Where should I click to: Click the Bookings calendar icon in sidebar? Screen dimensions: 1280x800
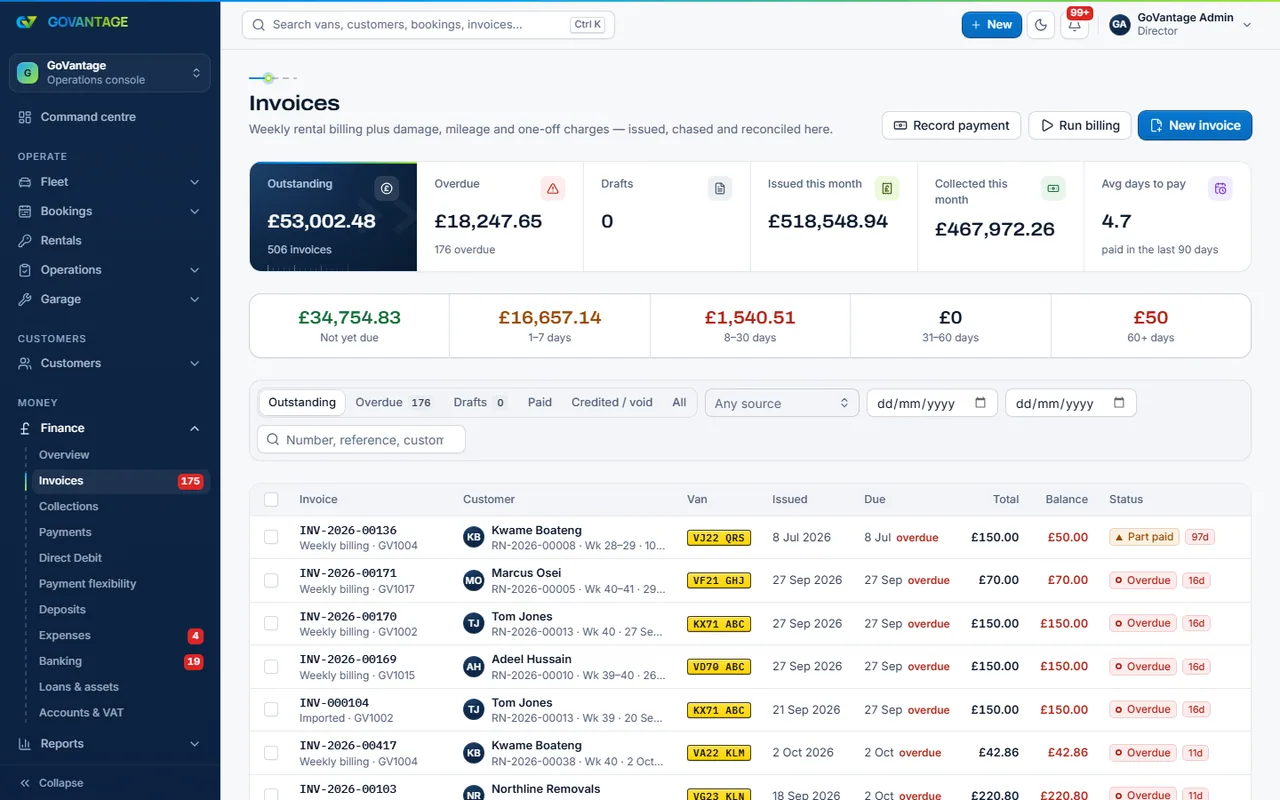tap(25, 211)
